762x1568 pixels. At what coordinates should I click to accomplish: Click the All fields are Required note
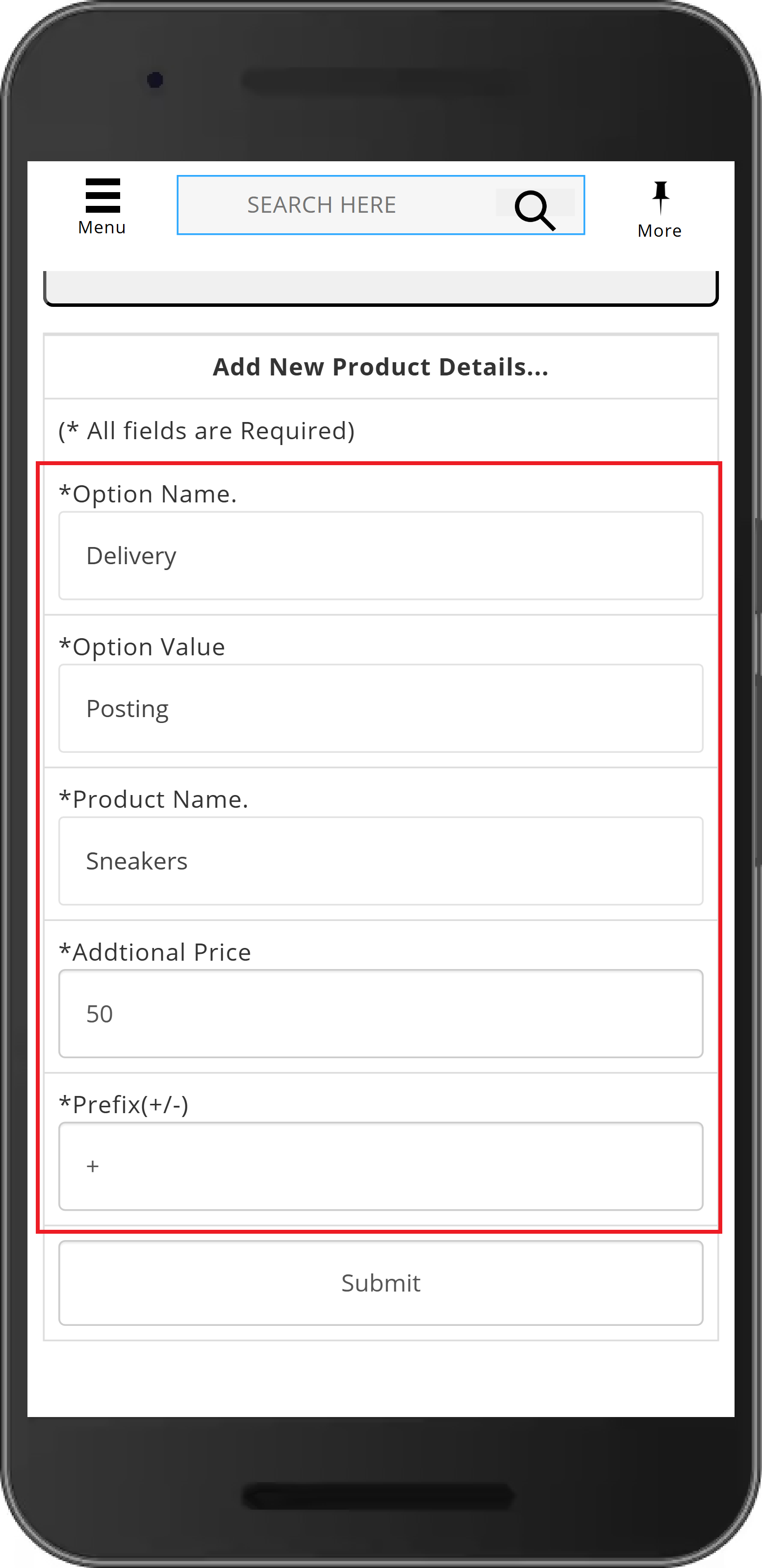[206, 431]
